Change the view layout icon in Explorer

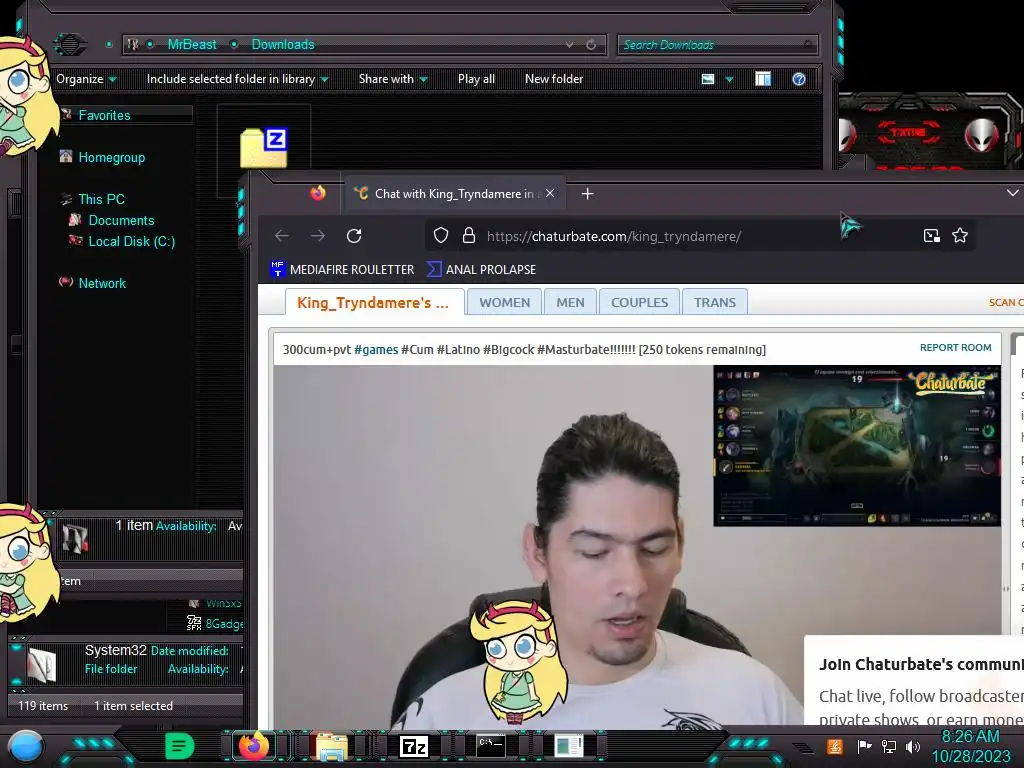[708, 79]
